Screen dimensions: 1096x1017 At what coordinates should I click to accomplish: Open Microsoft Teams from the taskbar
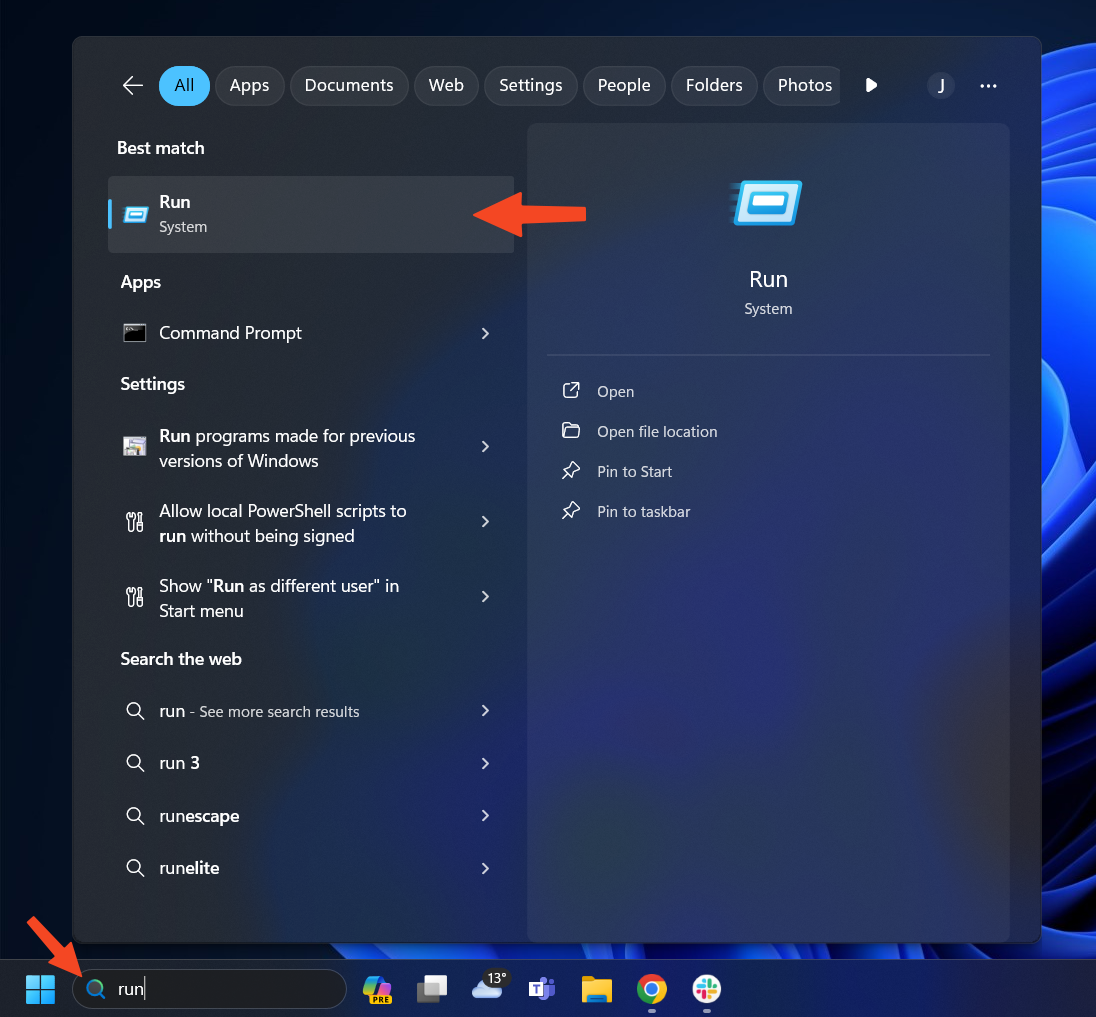click(x=542, y=988)
